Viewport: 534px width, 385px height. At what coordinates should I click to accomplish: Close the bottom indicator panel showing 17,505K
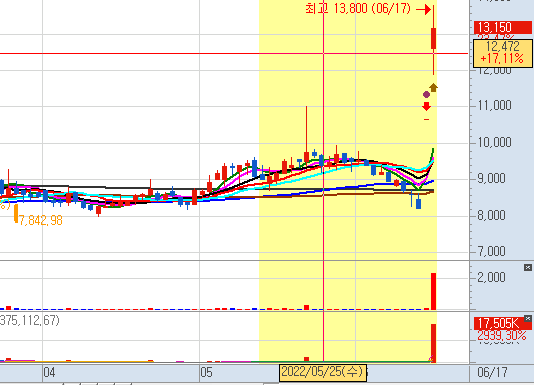coord(528,319)
